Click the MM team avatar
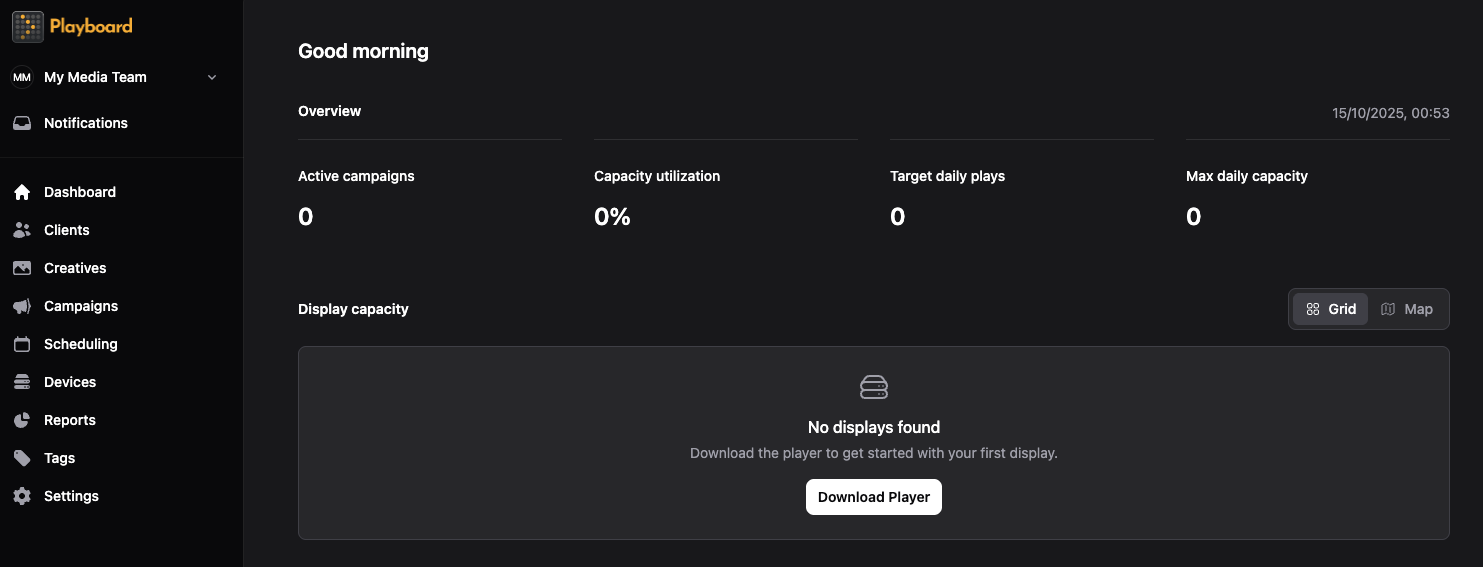 point(22,77)
